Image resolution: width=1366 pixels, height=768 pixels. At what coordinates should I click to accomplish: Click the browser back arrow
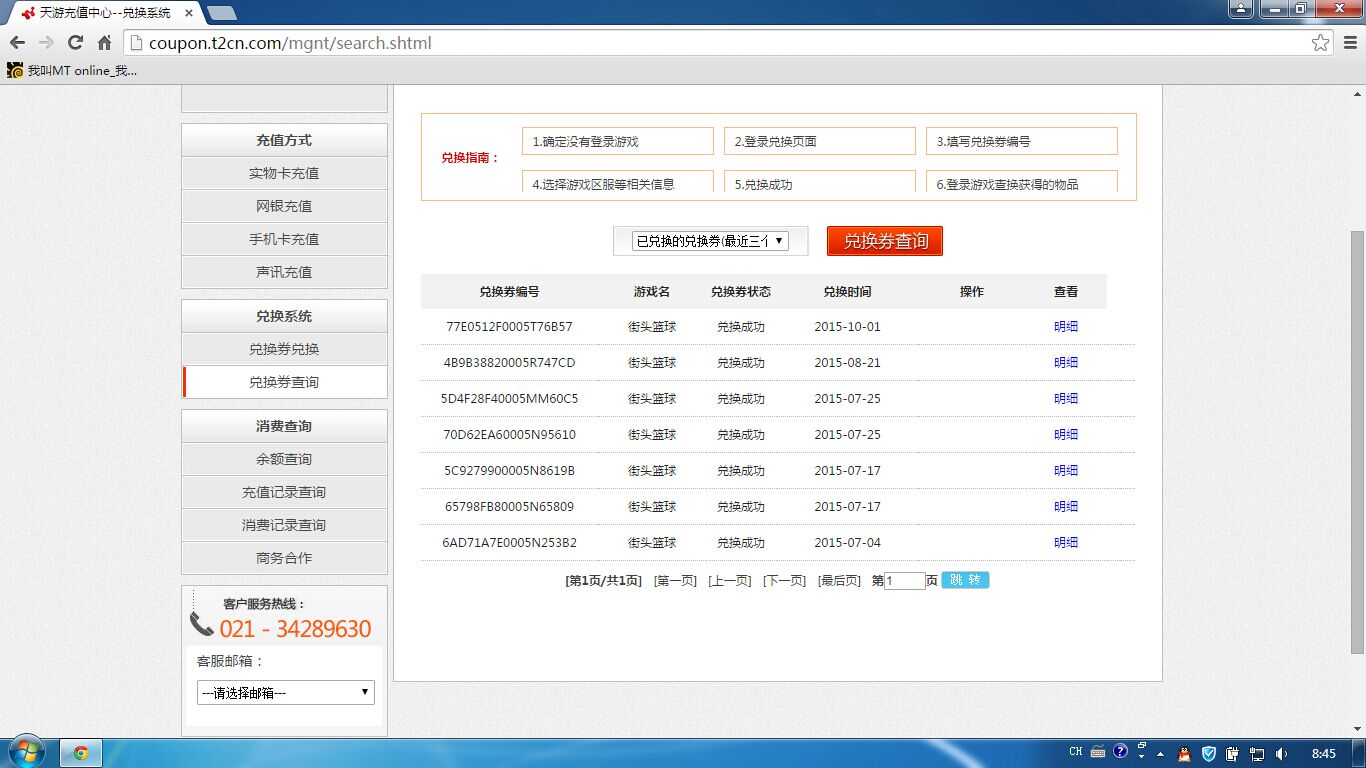click(x=17, y=43)
